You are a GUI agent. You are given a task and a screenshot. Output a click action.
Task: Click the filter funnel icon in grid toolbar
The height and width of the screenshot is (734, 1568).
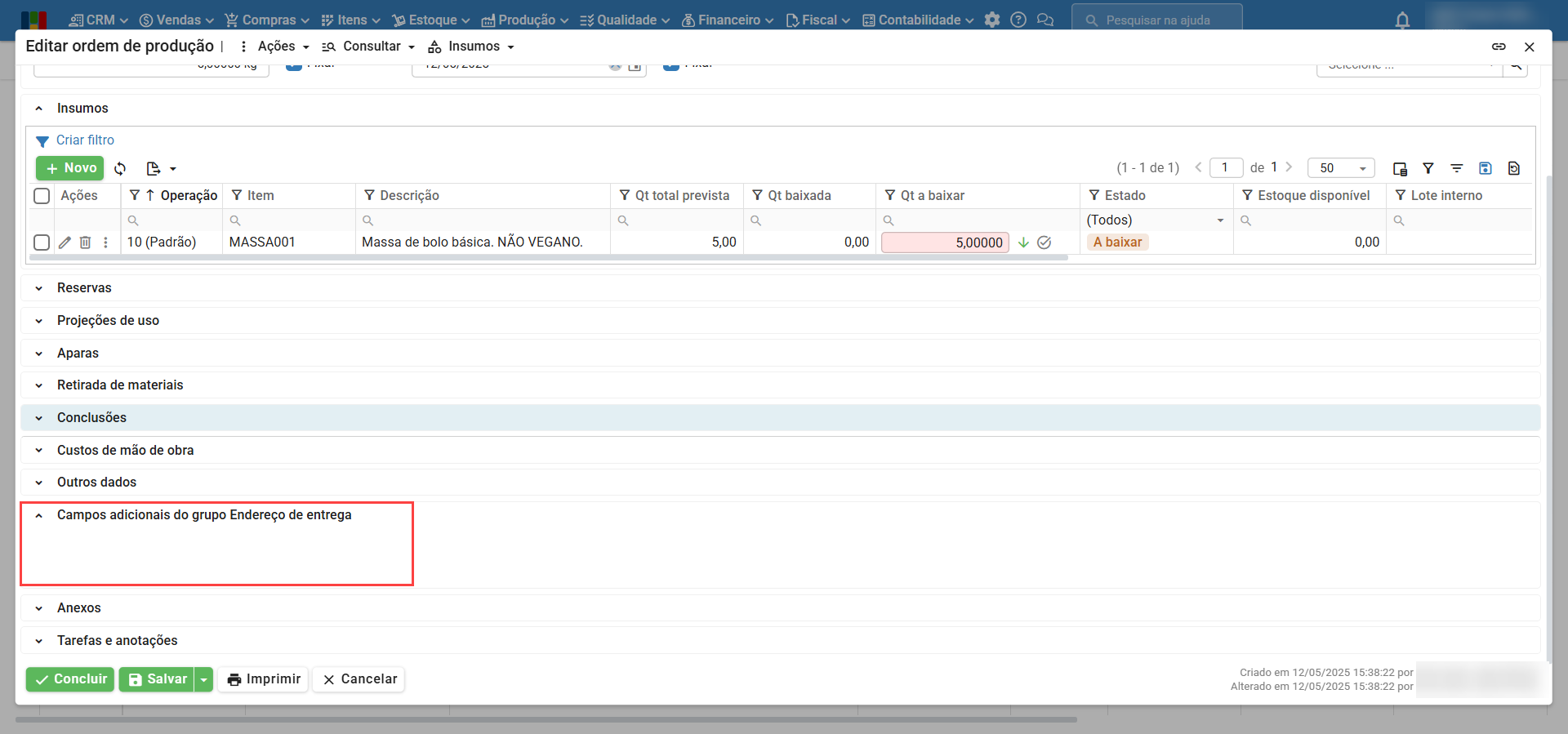[1428, 168]
